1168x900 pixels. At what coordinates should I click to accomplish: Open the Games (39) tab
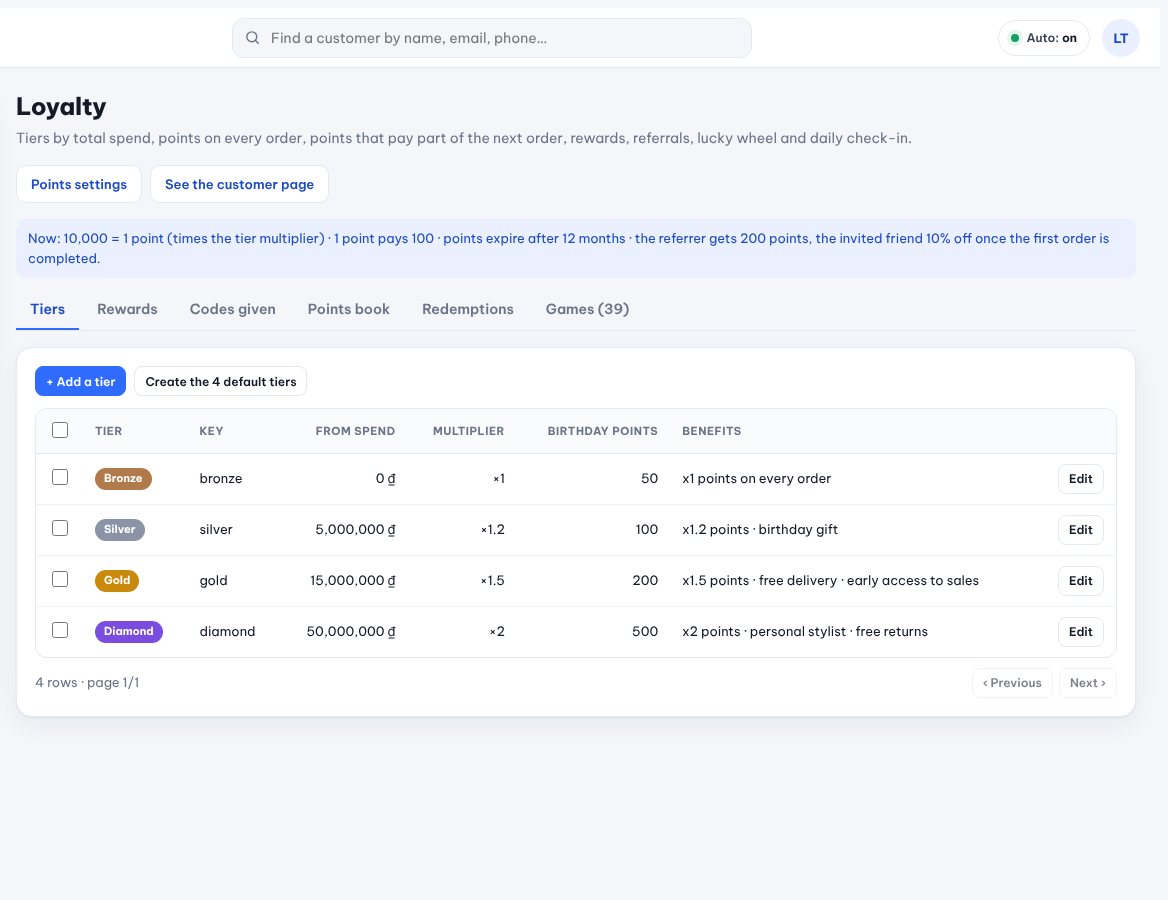point(588,309)
